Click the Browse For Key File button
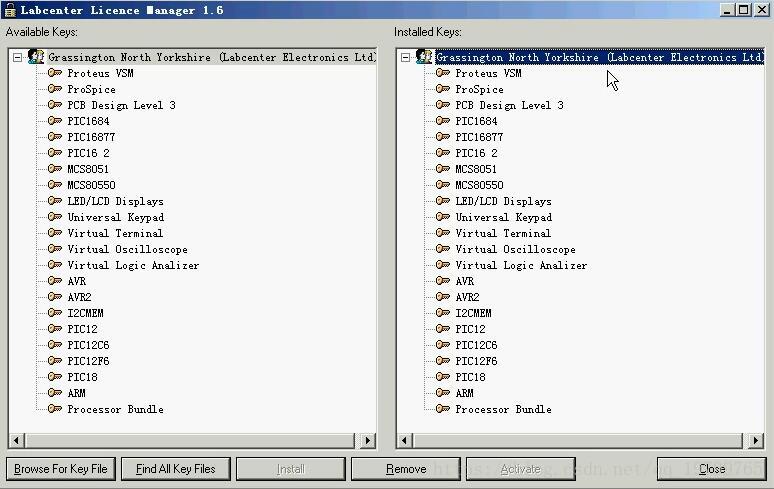 pos(61,469)
